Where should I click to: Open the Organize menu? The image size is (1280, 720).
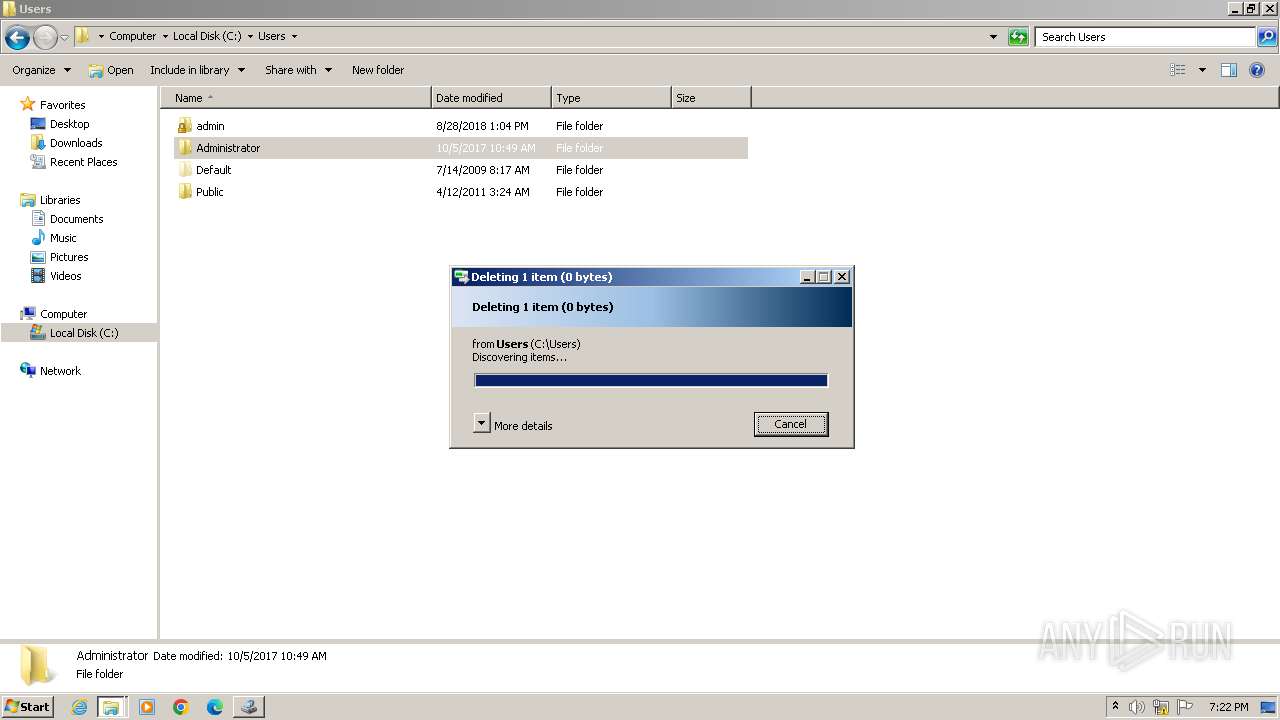pyautogui.click(x=42, y=70)
